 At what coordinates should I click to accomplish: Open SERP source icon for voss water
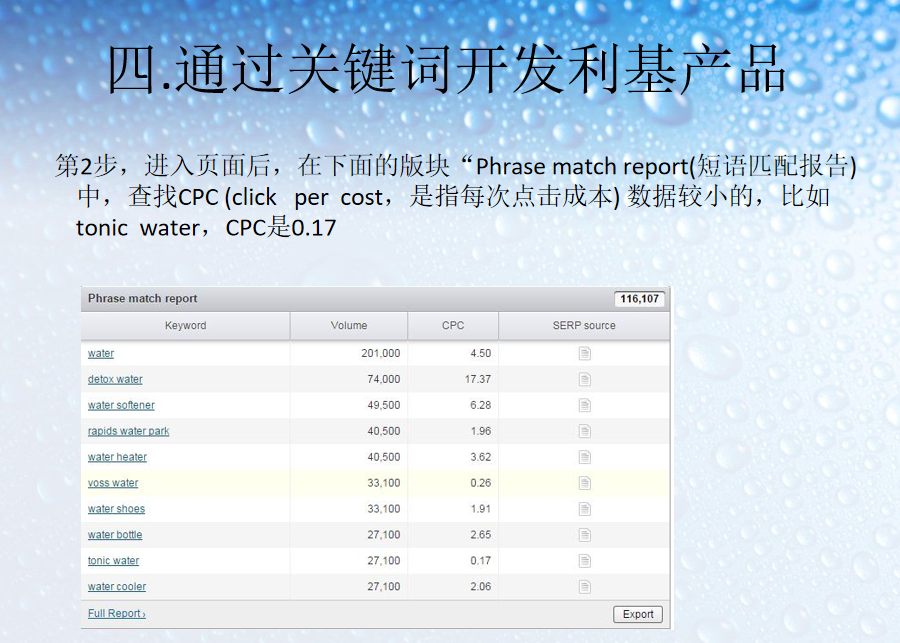click(584, 484)
